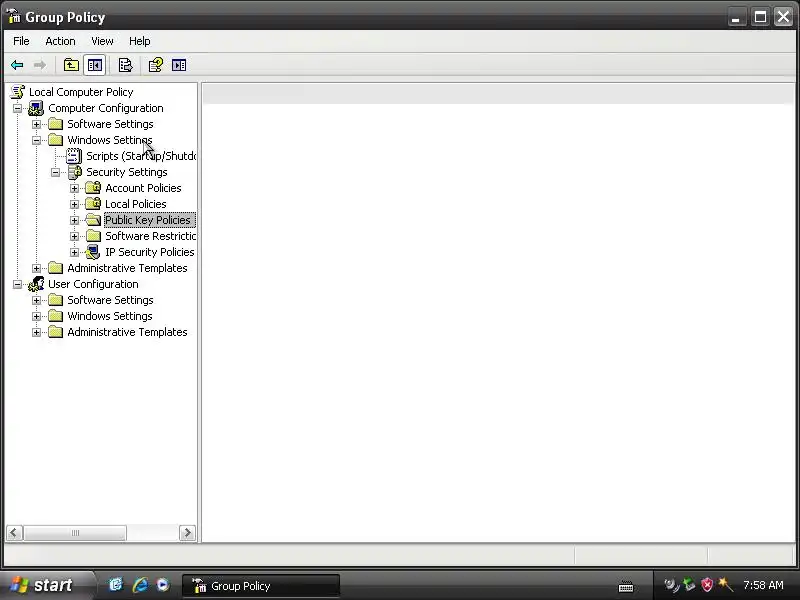Open the Help toolbar icon
The width and height of the screenshot is (800, 600).
click(x=155, y=65)
